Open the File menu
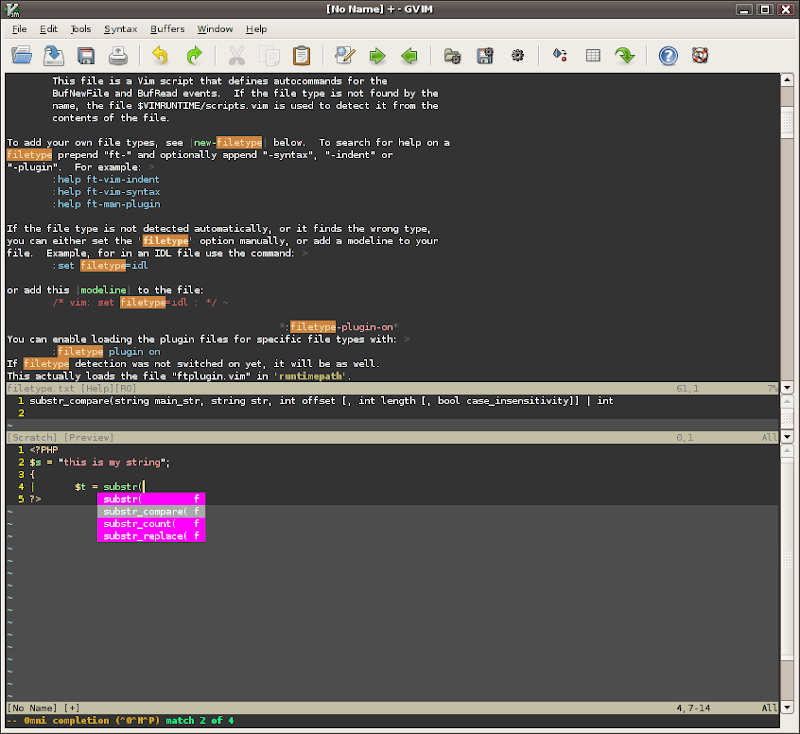 pos(19,29)
